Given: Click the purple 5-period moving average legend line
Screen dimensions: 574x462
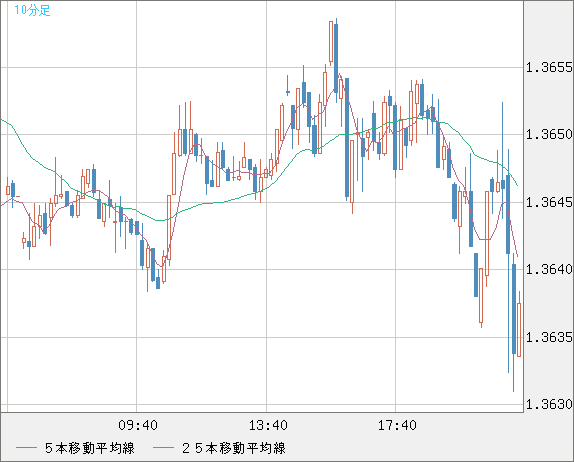Looking at the screenshot, I should (26, 448).
